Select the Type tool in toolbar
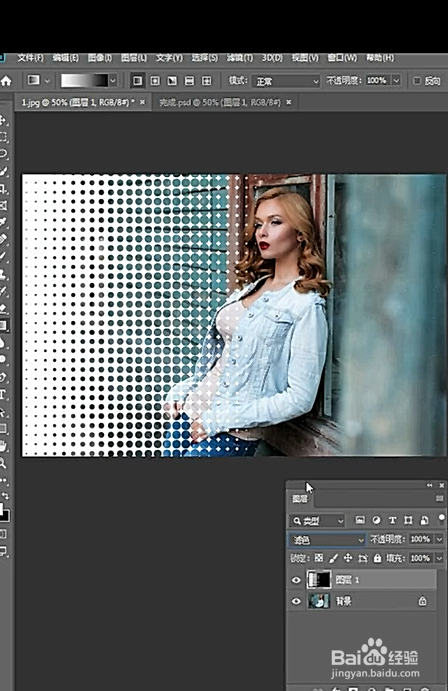 pos(3,394)
